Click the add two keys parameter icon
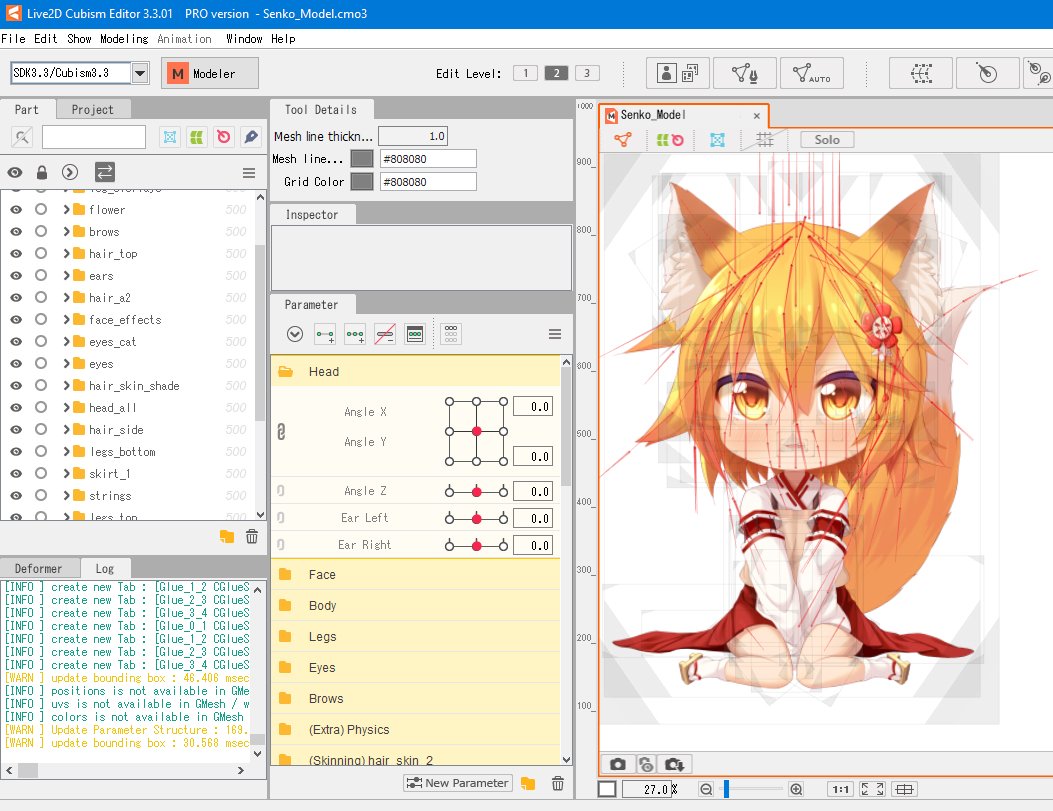 (325, 334)
